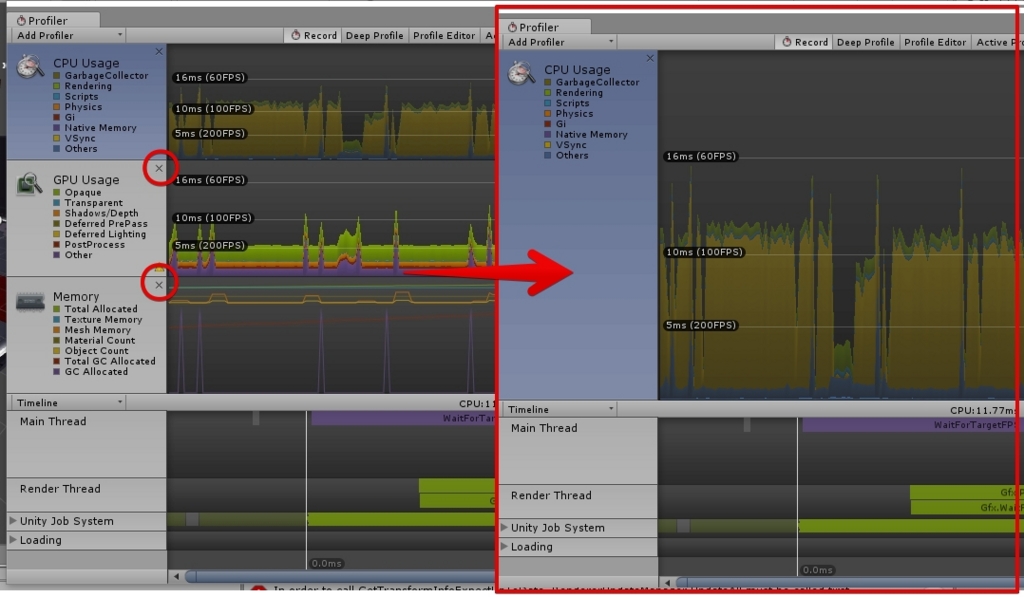This screenshot has width=1024, height=597.
Task: Expand Loading group in left timeline
Action: point(12,540)
